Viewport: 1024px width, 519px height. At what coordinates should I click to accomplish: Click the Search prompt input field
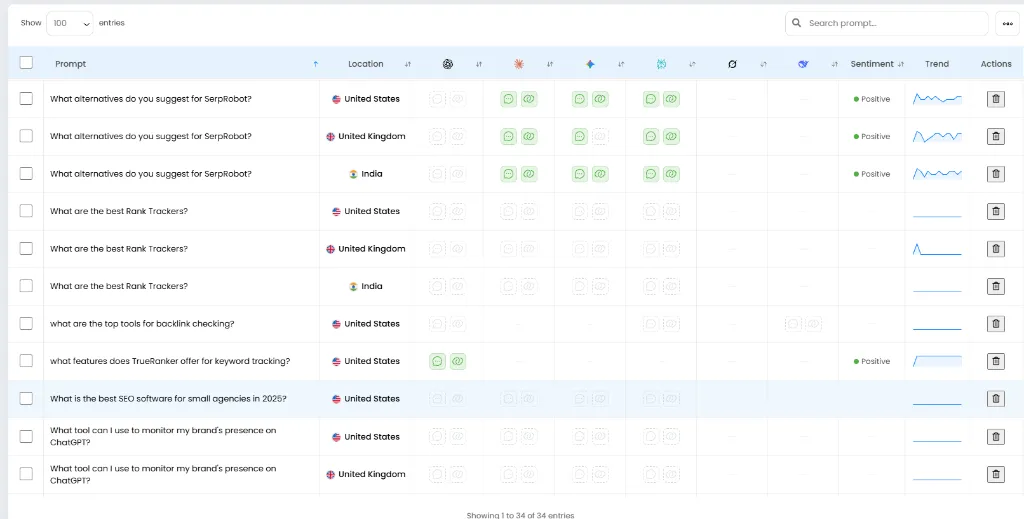(887, 23)
